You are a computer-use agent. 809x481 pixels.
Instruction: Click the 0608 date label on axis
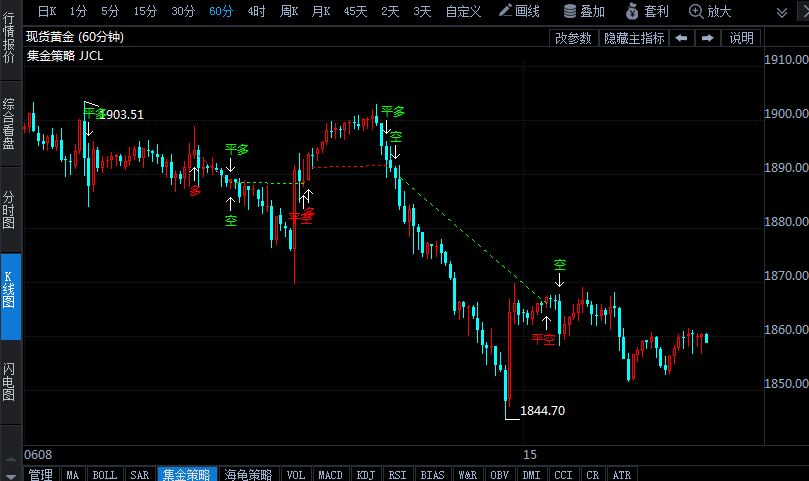38,455
